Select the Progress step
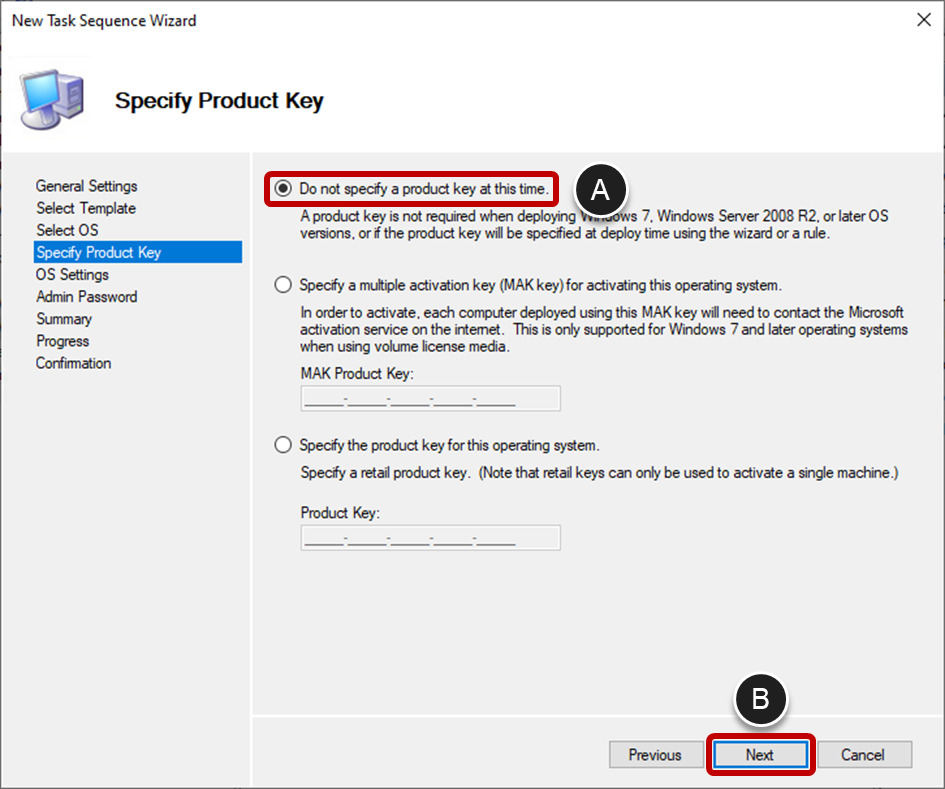This screenshot has height=789, width=945. 62,340
